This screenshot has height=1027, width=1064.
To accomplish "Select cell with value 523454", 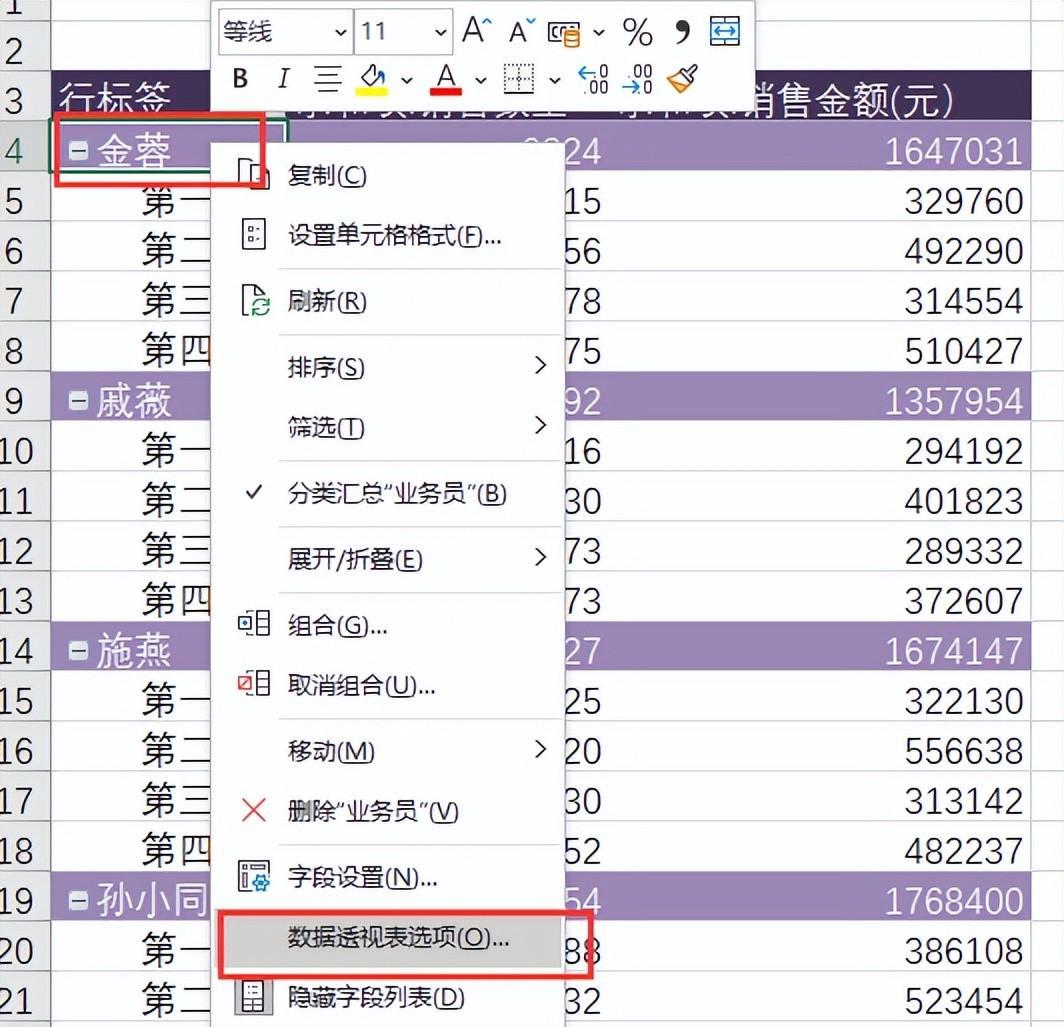I will pos(963,1001).
